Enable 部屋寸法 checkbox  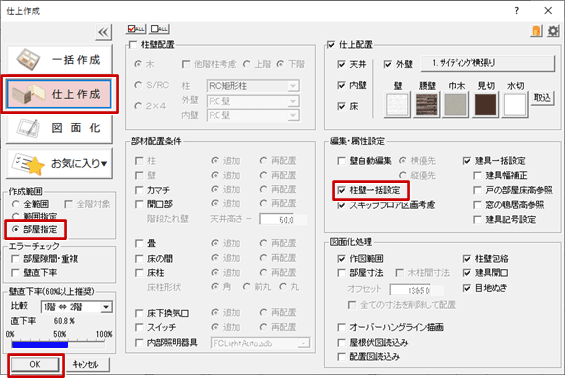coord(342,273)
